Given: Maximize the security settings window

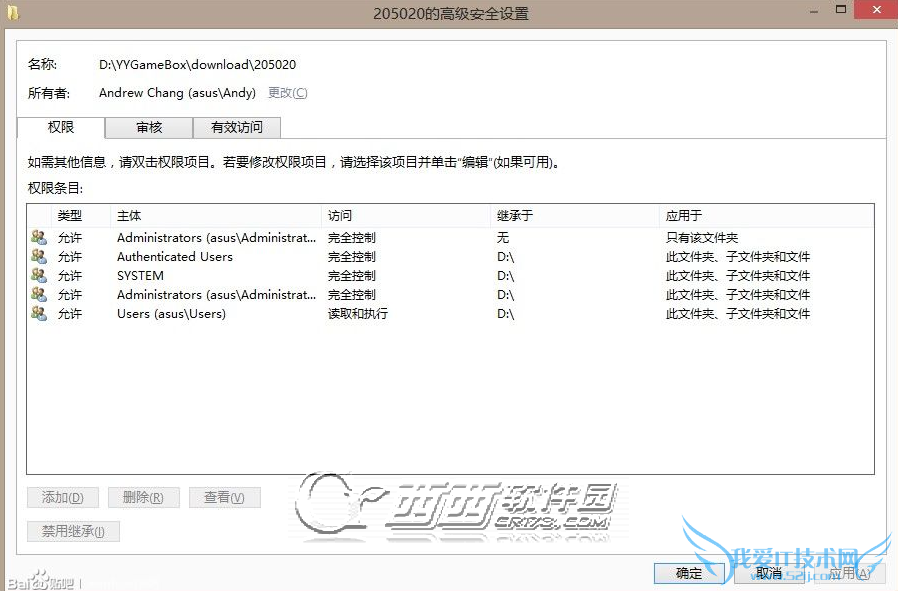Looking at the screenshot, I should [x=841, y=10].
